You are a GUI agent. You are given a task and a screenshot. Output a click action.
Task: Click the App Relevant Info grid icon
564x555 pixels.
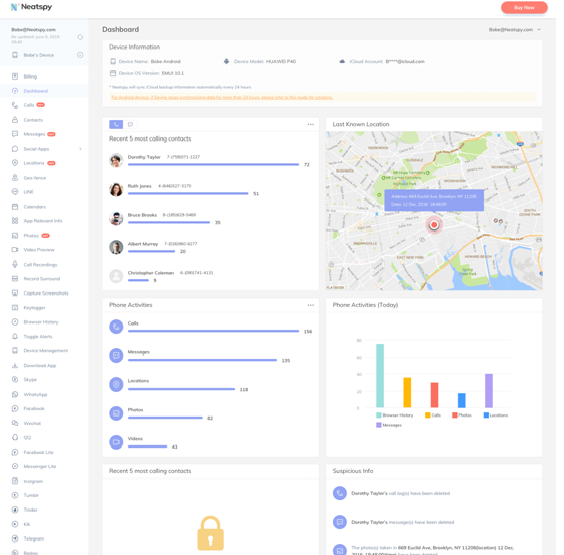click(x=15, y=221)
